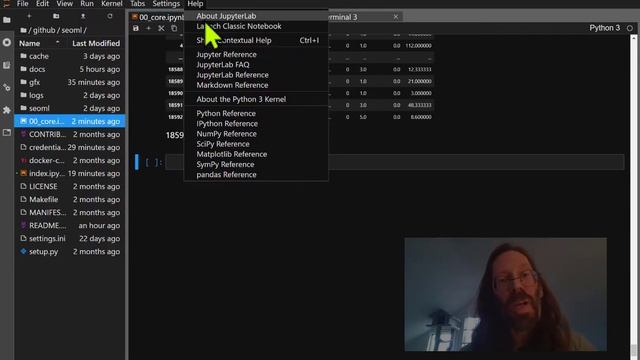The height and width of the screenshot is (360, 640).
Task: Select Show Contextual Help entry
Action: tap(256, 40)
